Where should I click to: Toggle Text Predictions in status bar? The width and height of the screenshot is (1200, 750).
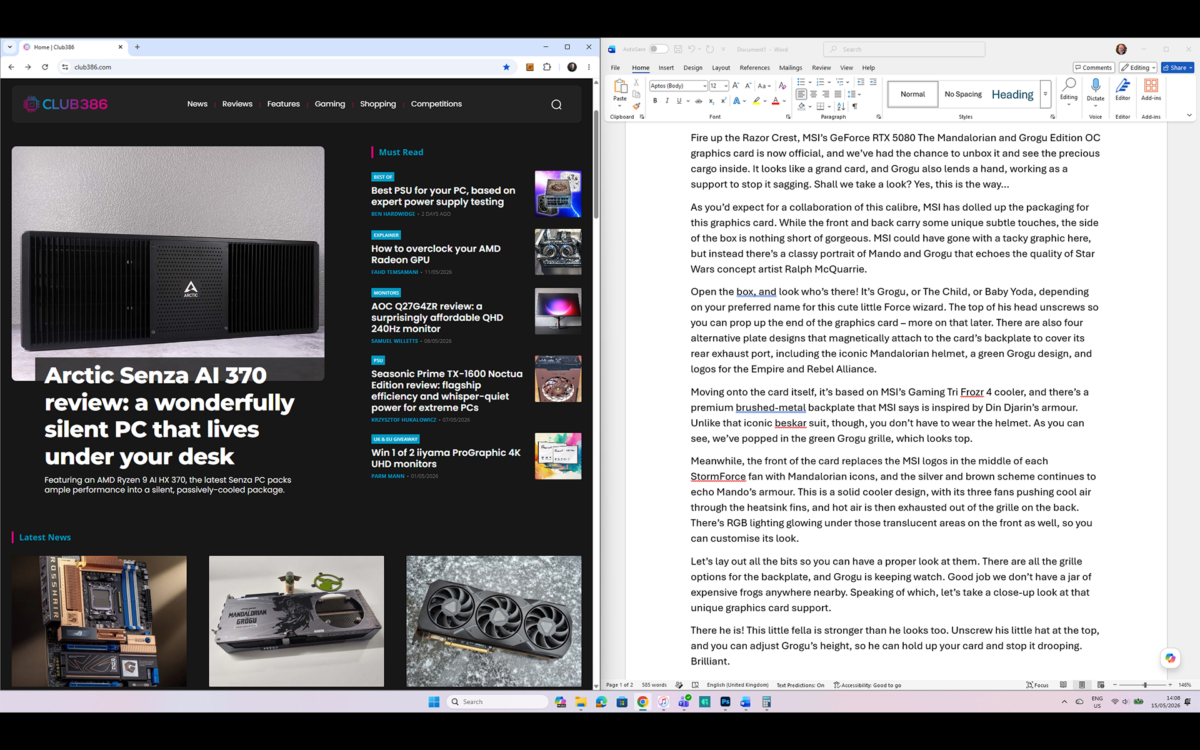[x=800, y=685]
